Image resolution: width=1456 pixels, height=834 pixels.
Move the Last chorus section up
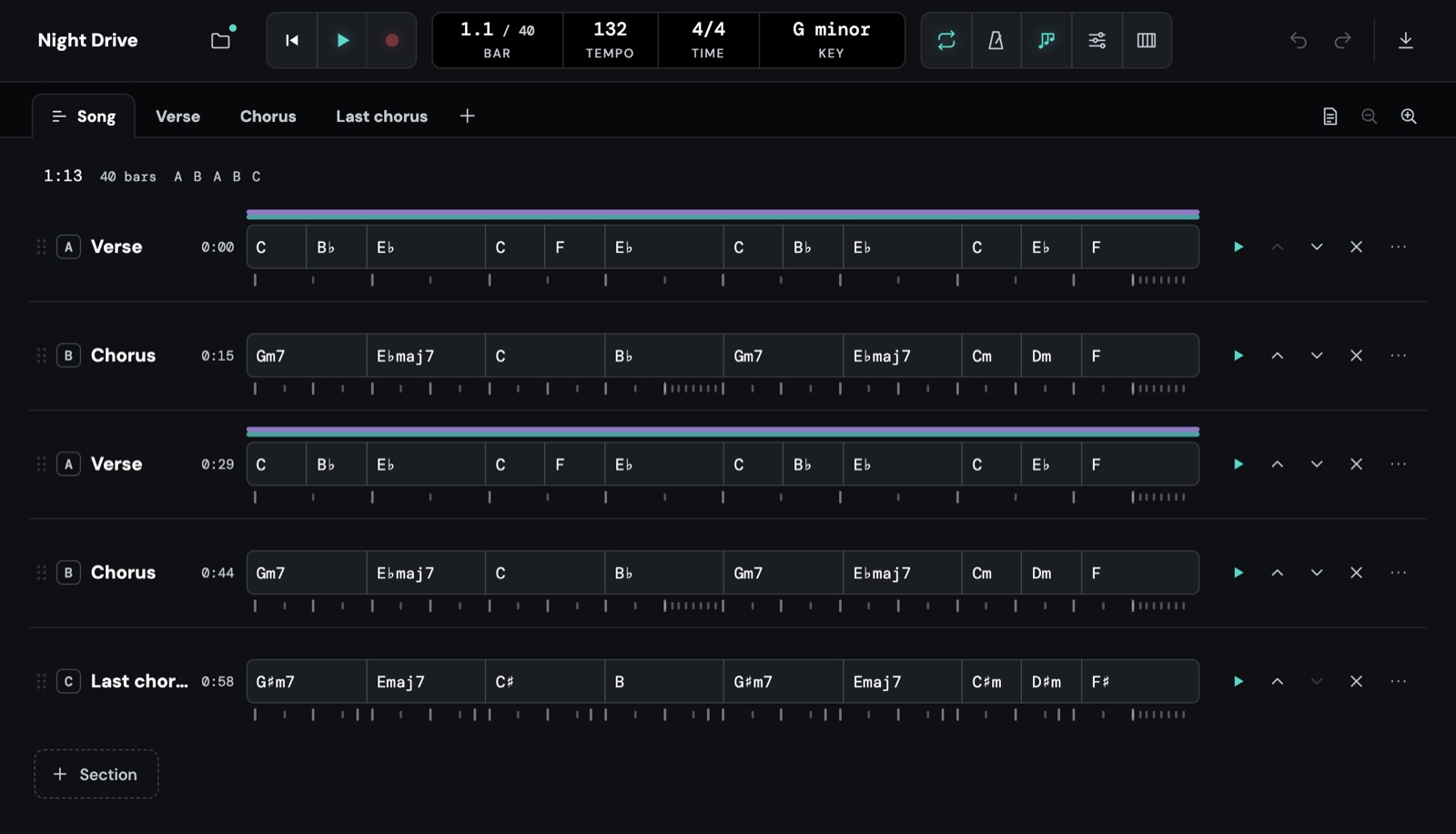(x=1278, y=681)
